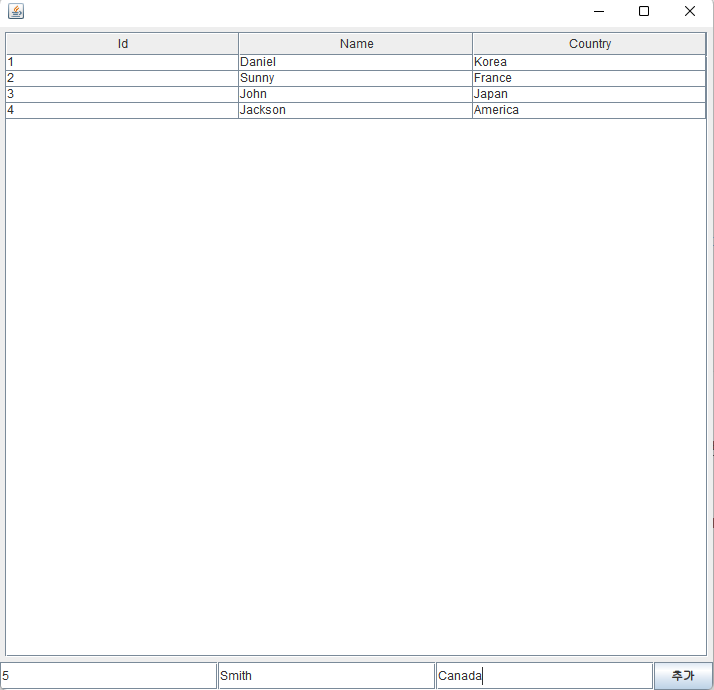Select the Jackson name cell
714x690 pixels.
[356, 110]
